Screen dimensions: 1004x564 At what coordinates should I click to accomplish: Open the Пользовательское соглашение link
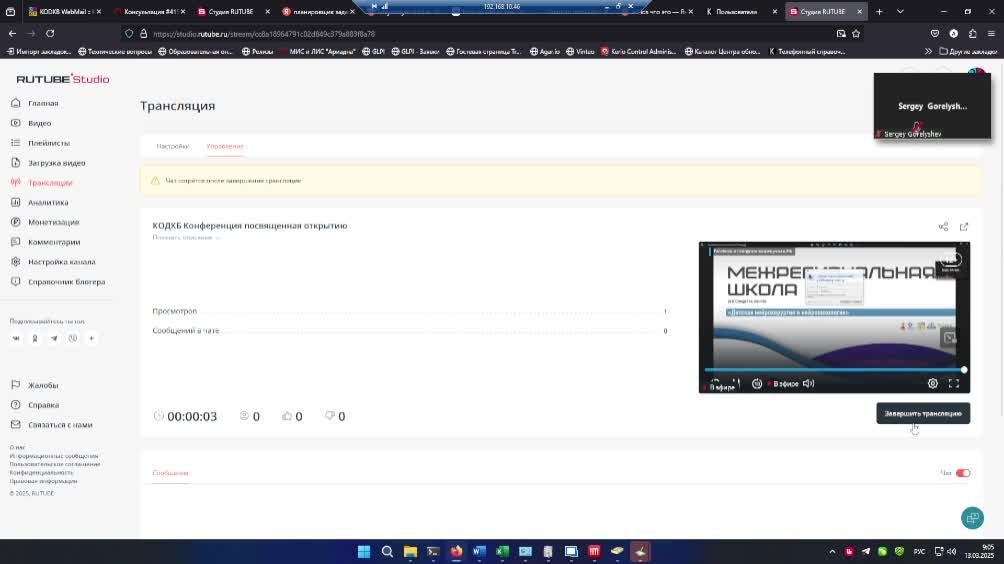(54, 464)
